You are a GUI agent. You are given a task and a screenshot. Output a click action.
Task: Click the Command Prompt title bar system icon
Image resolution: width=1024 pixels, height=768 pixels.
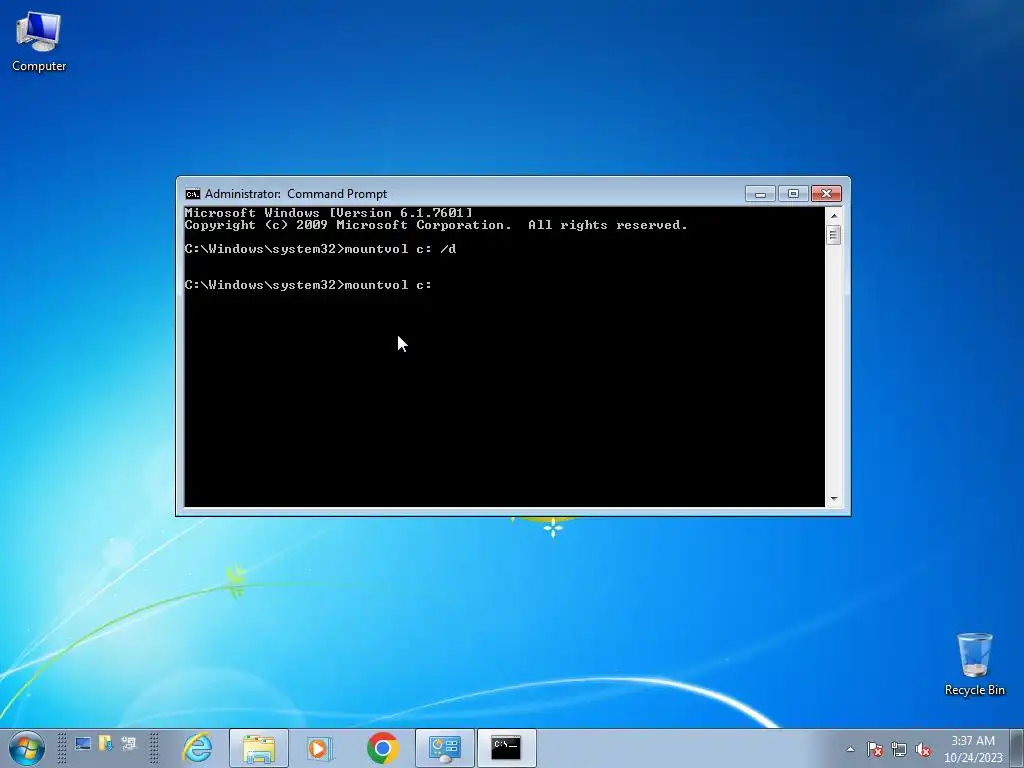tap(193, 194)
